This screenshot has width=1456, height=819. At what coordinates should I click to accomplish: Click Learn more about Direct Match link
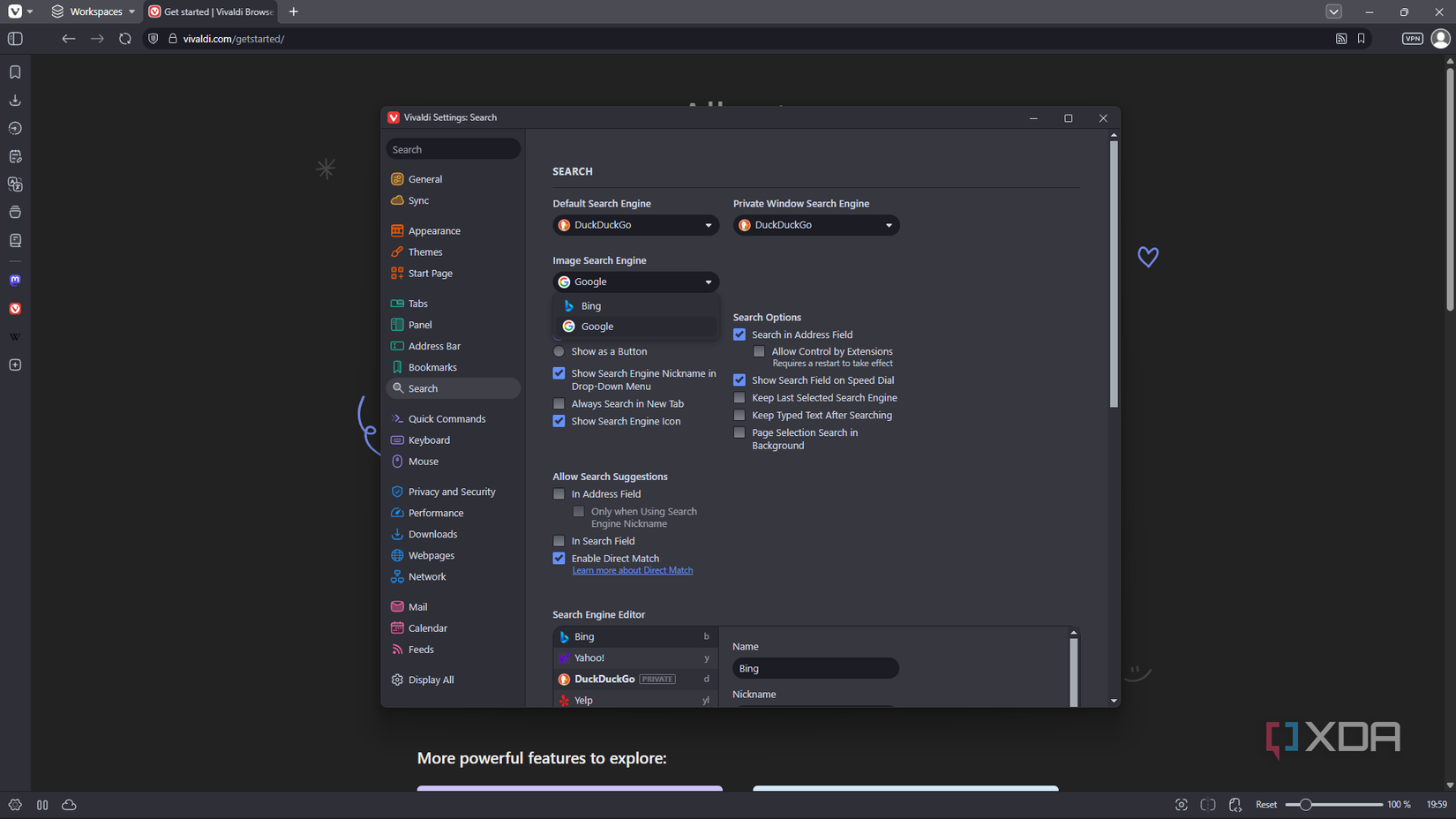coord(633,570)
